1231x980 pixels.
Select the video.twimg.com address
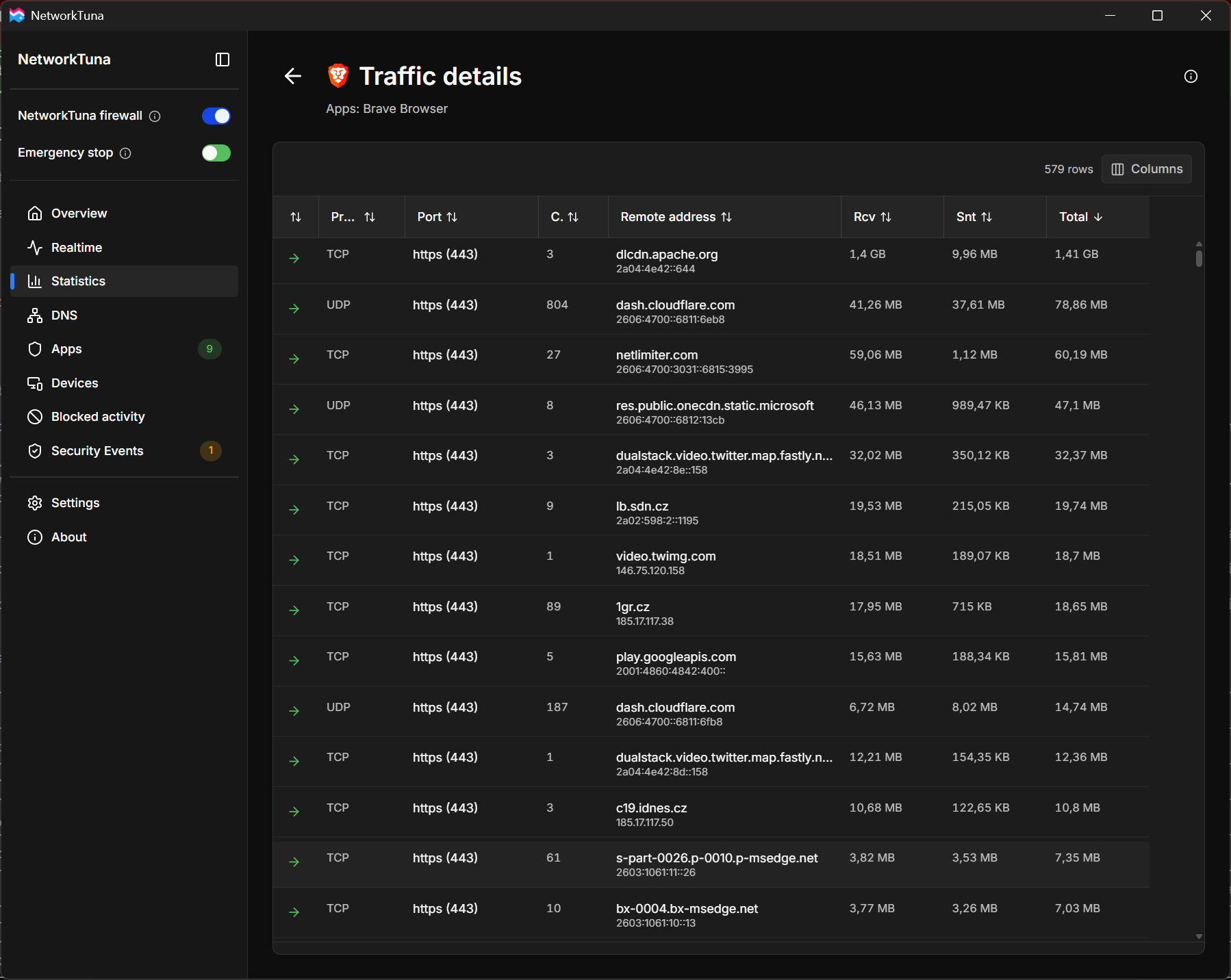coord(665,556)
